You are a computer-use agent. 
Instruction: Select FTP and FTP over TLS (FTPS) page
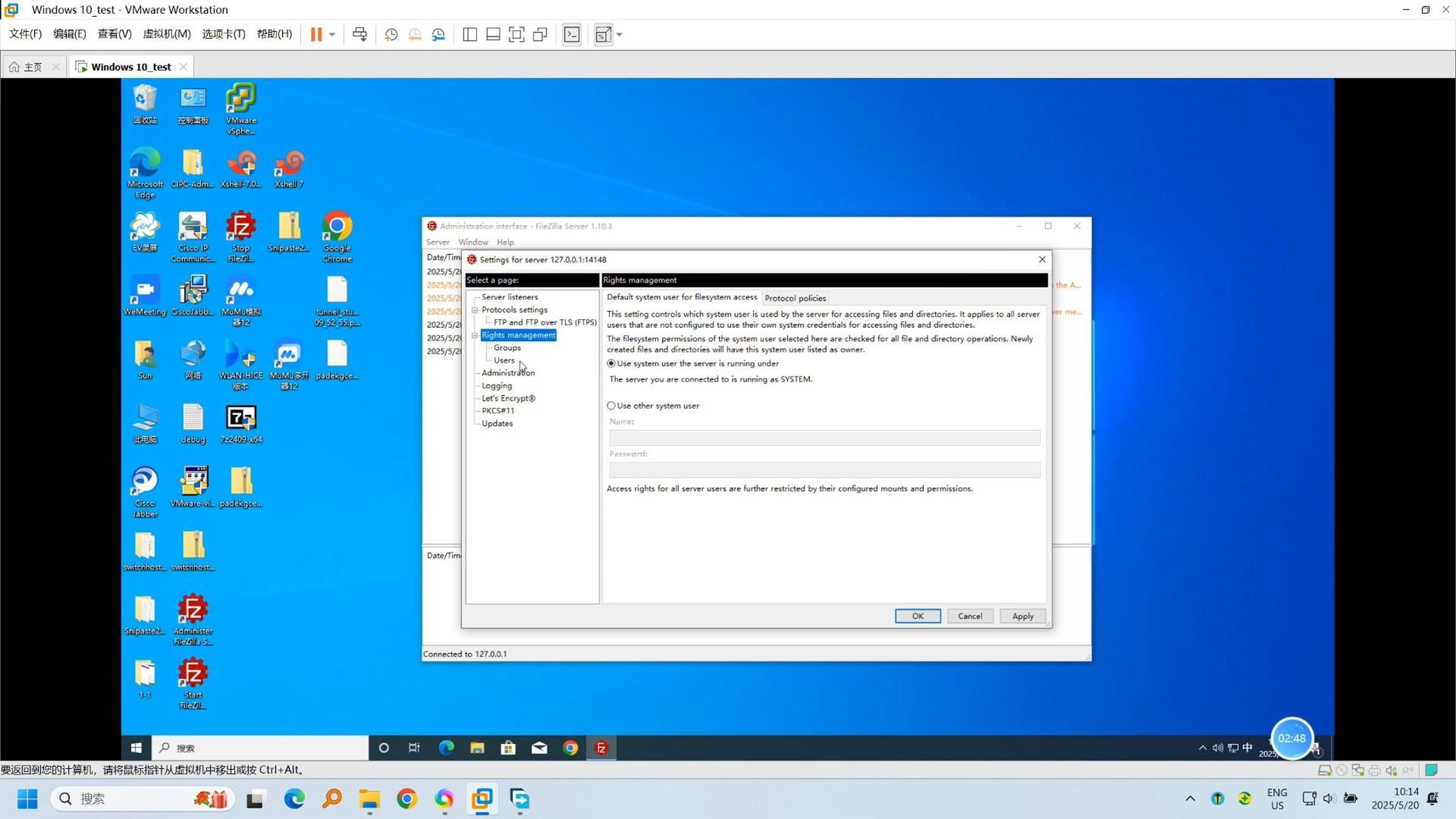[545, 322]
